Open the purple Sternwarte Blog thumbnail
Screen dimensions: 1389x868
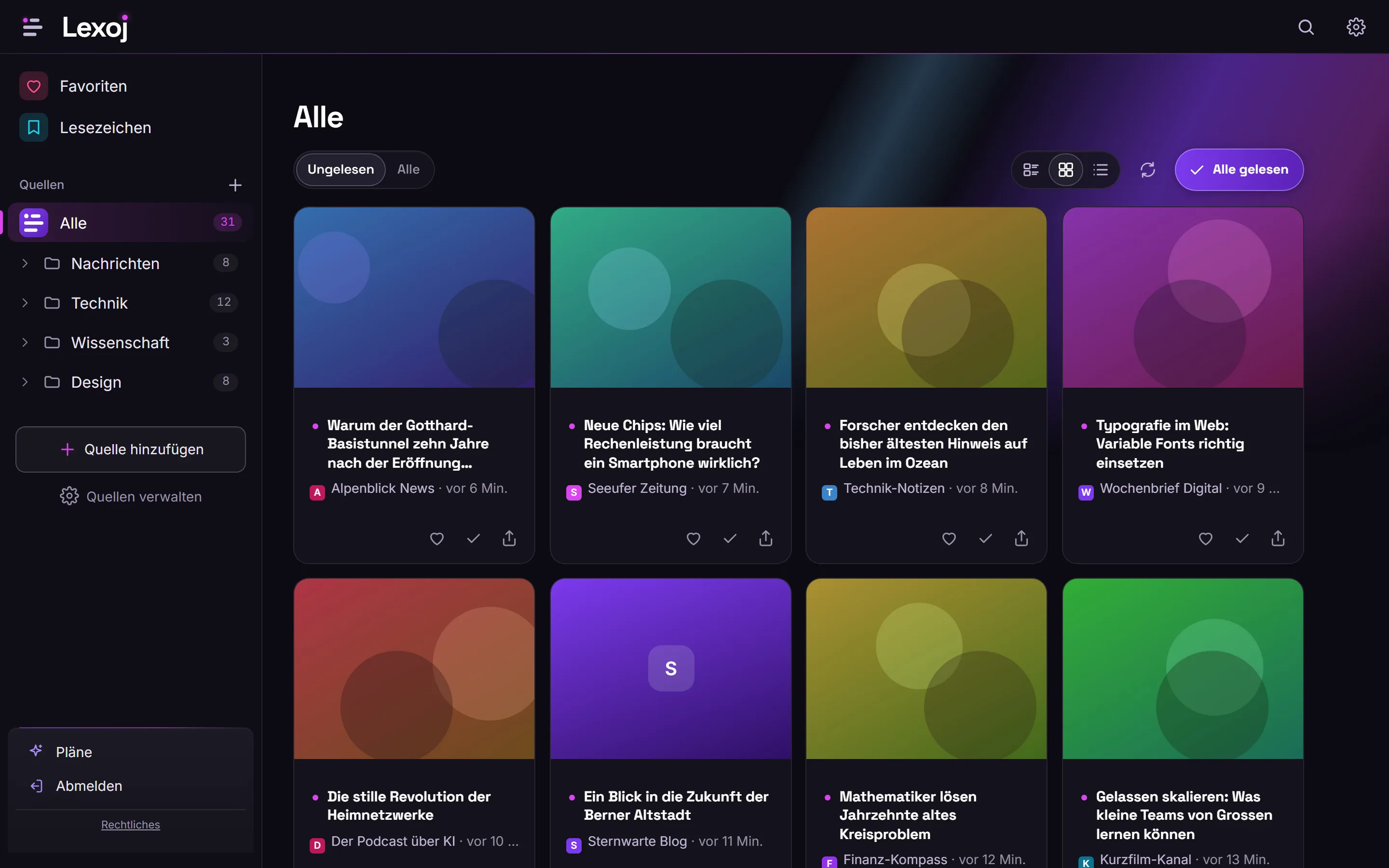tap(670, 668)
